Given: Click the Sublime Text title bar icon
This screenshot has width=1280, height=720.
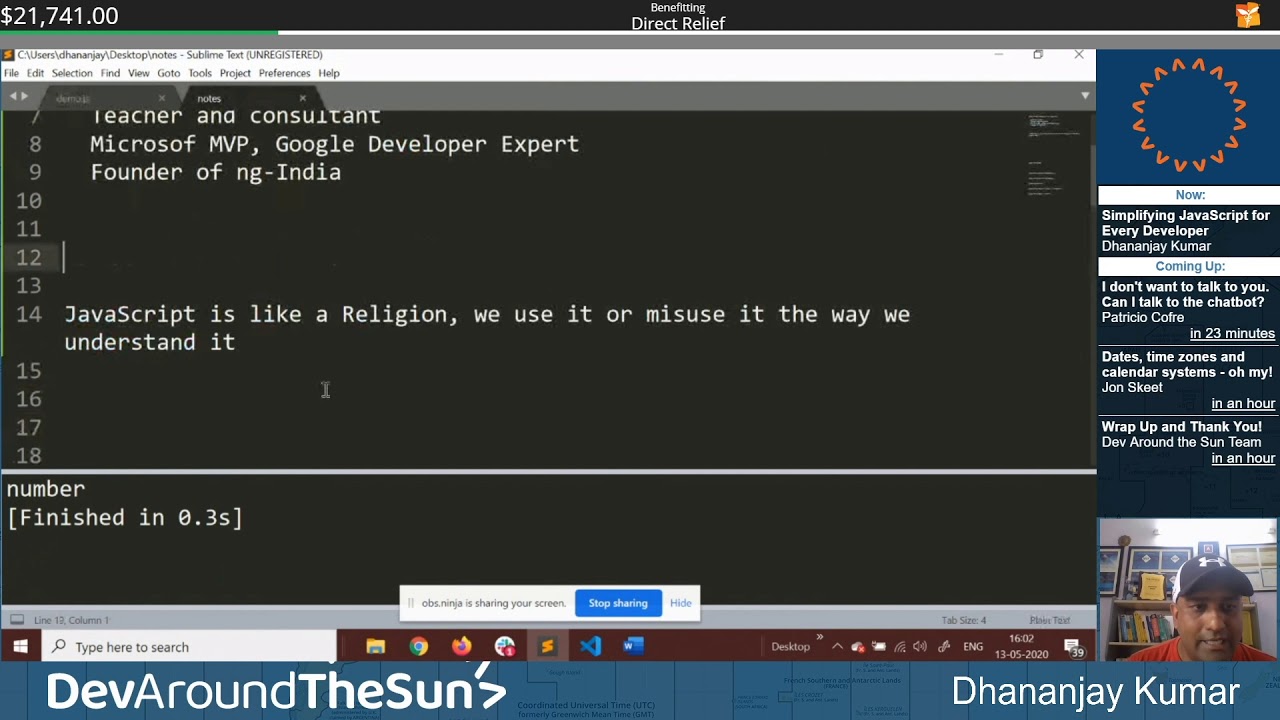Looking at the screenshot, I should [8, 55].
